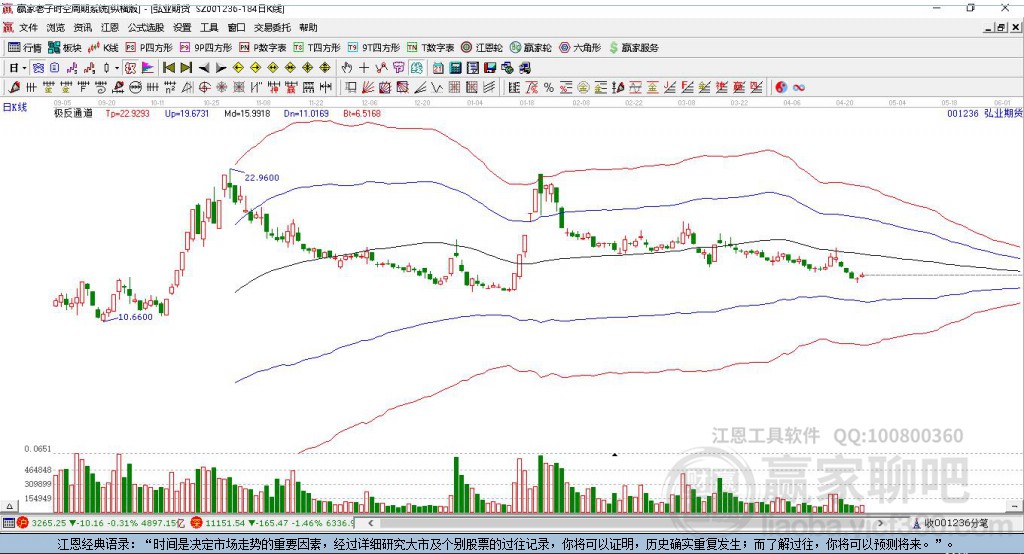Image resolution: width=1024 pixels, height=554 pixels.
Task: Jump to first bar icon
Action: click(168, 68)
